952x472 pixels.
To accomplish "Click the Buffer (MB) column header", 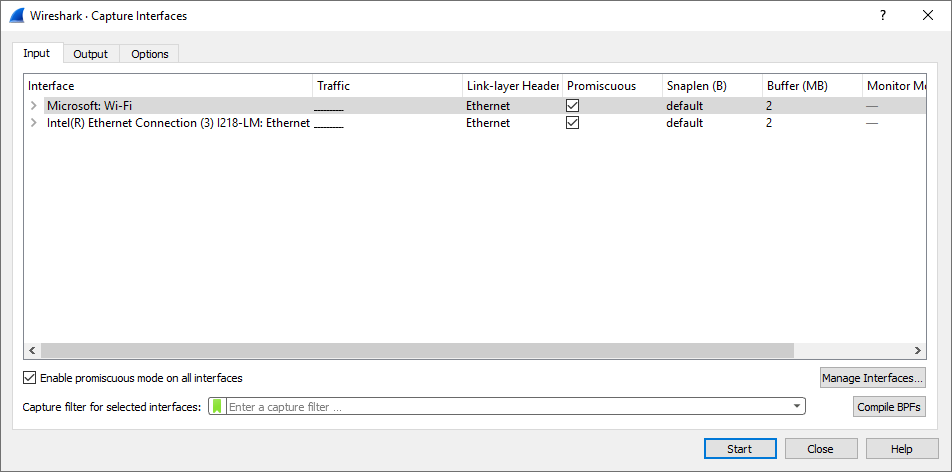I will pyautogui.click(x=812, y=86).
